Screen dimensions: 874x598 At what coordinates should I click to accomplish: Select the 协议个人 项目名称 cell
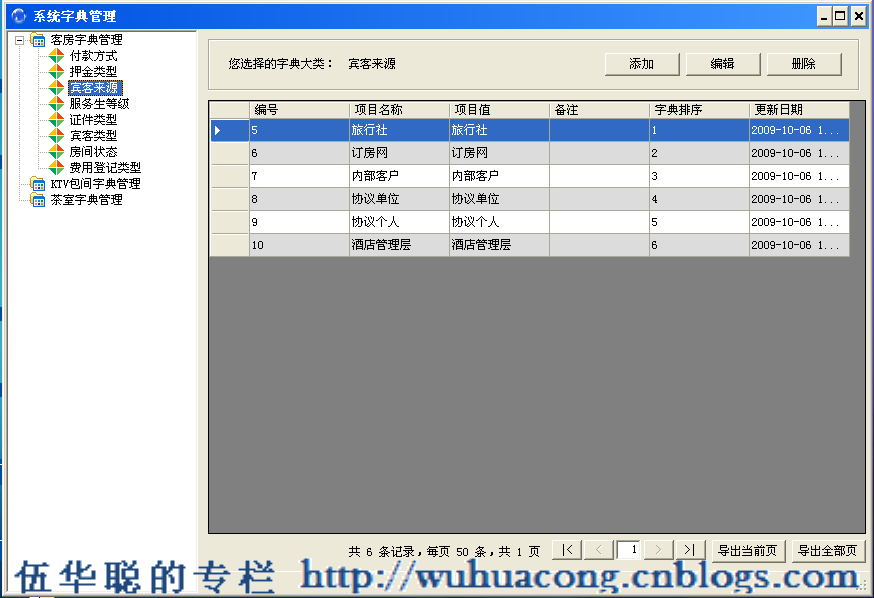(x=400, y=222)
